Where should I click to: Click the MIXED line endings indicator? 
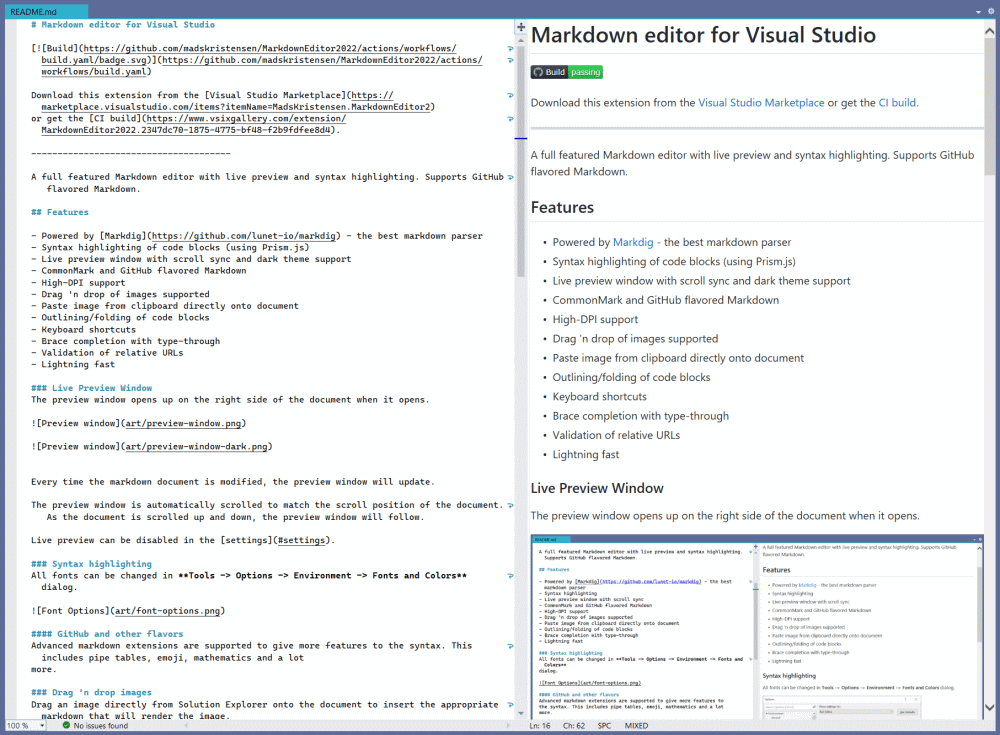(636, 726)
